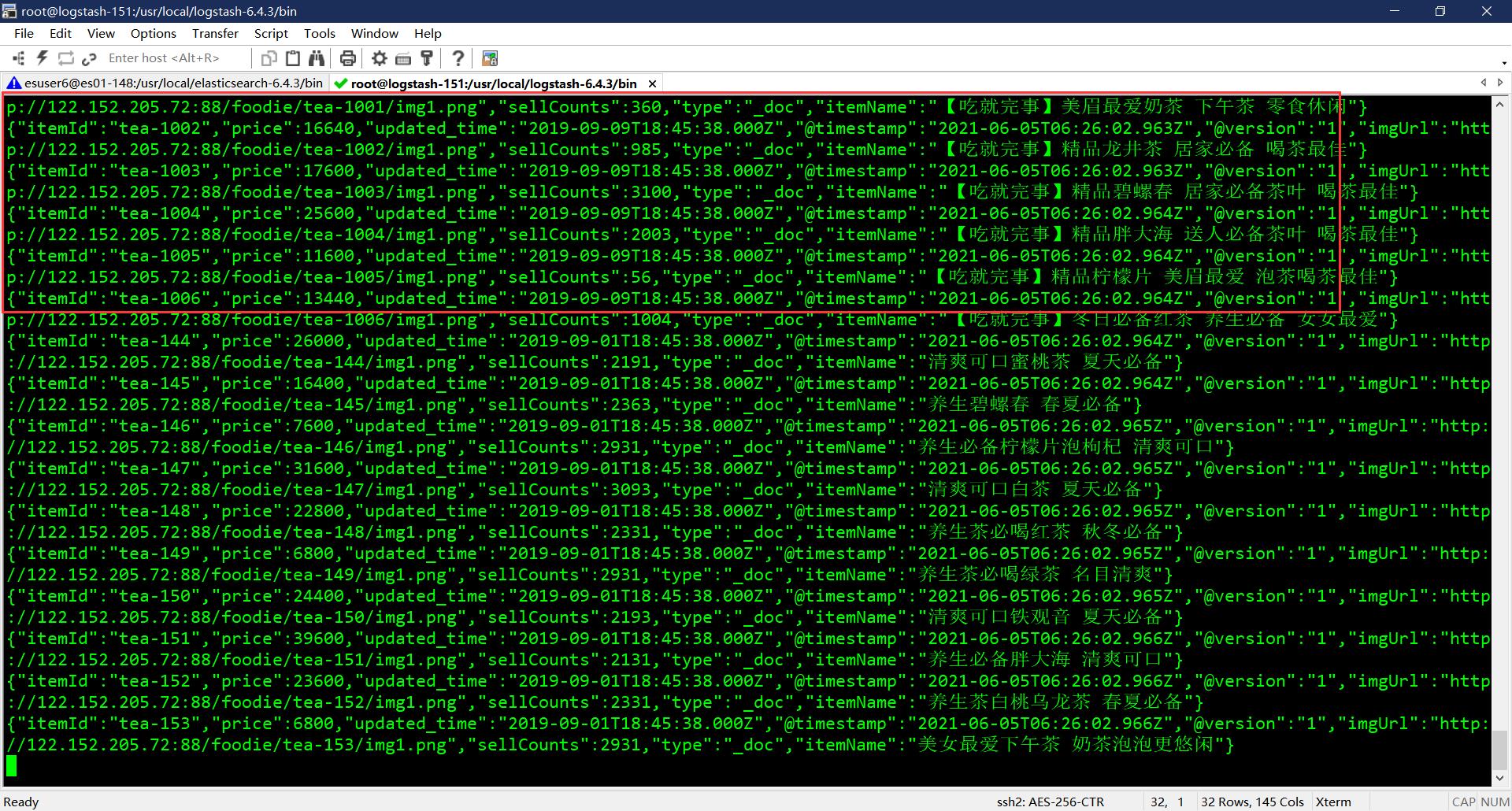Open Help question mark icon
Screen dimensions: 1512x811
tap(458, 58)
